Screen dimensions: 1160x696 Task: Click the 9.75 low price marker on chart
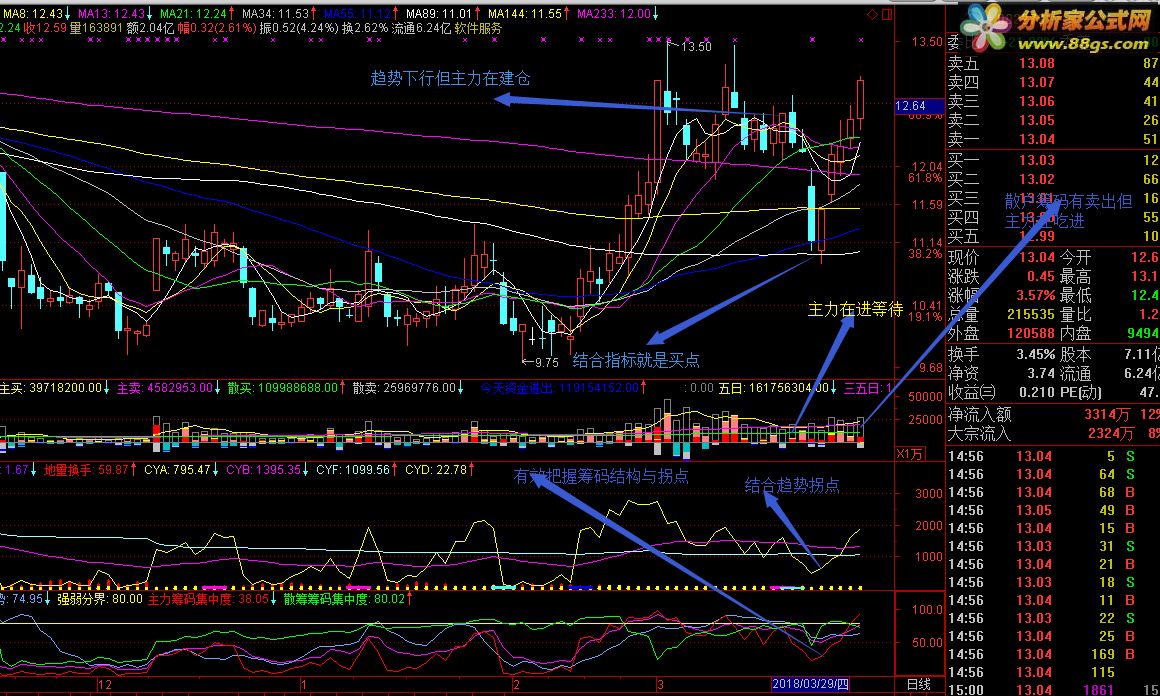pos(546,362)
